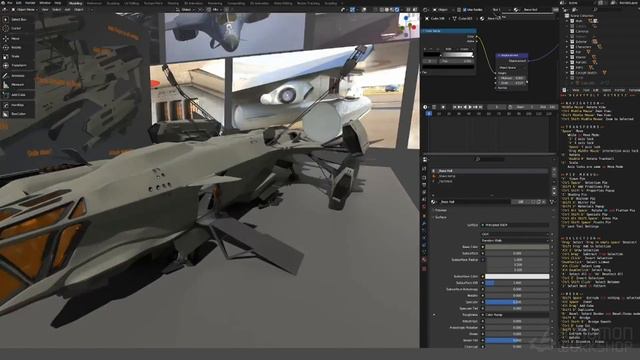Viewport: 640px width, 360px height.
Task: Open the GGX distribution dropdown
Action: [516, 234]
